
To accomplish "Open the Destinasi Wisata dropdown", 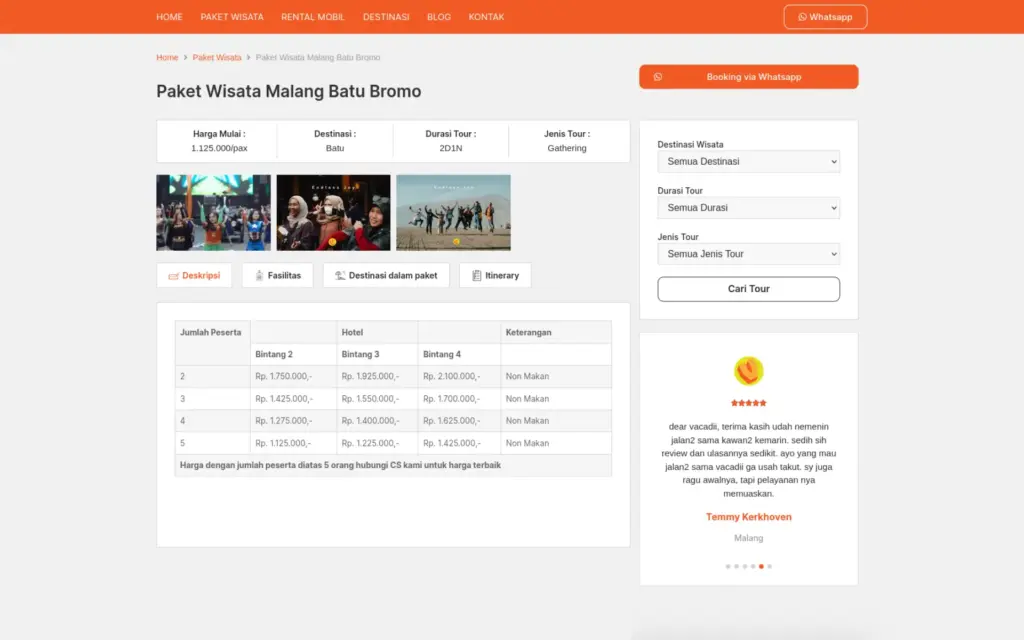I will (x=748, y=161).
